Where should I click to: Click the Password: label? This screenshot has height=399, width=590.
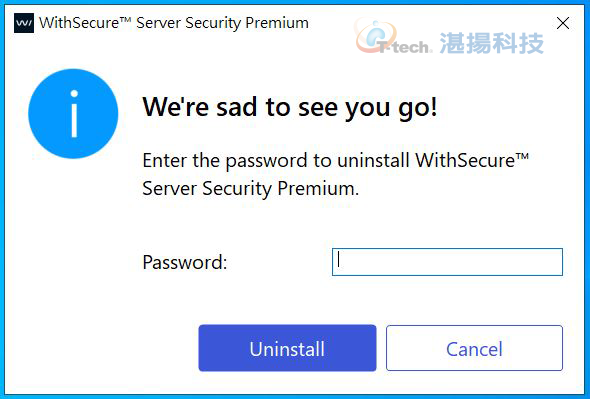[x=185, y=262]
